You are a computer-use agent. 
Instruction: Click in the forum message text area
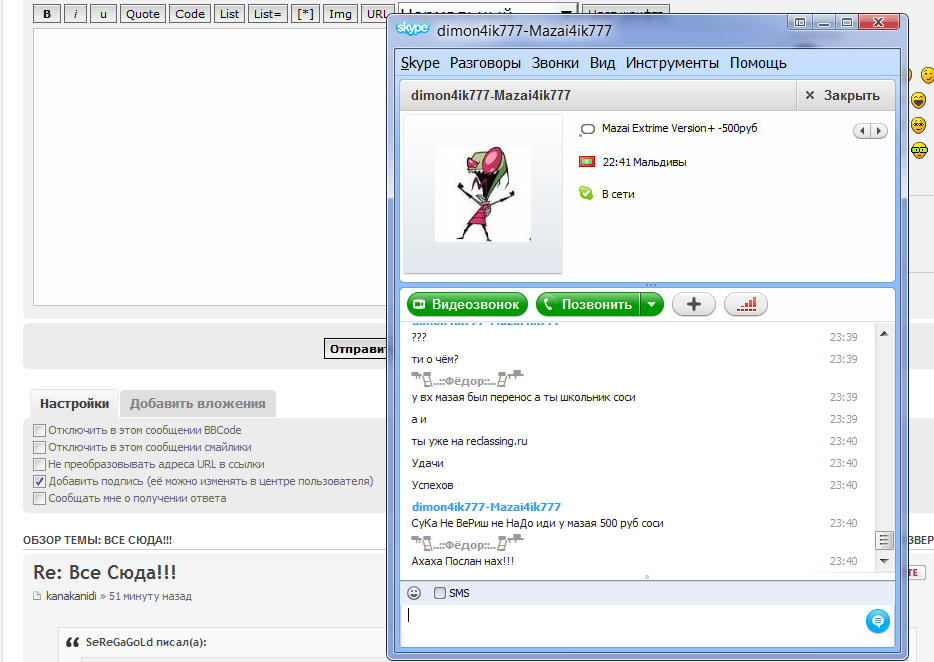(210, 167)
